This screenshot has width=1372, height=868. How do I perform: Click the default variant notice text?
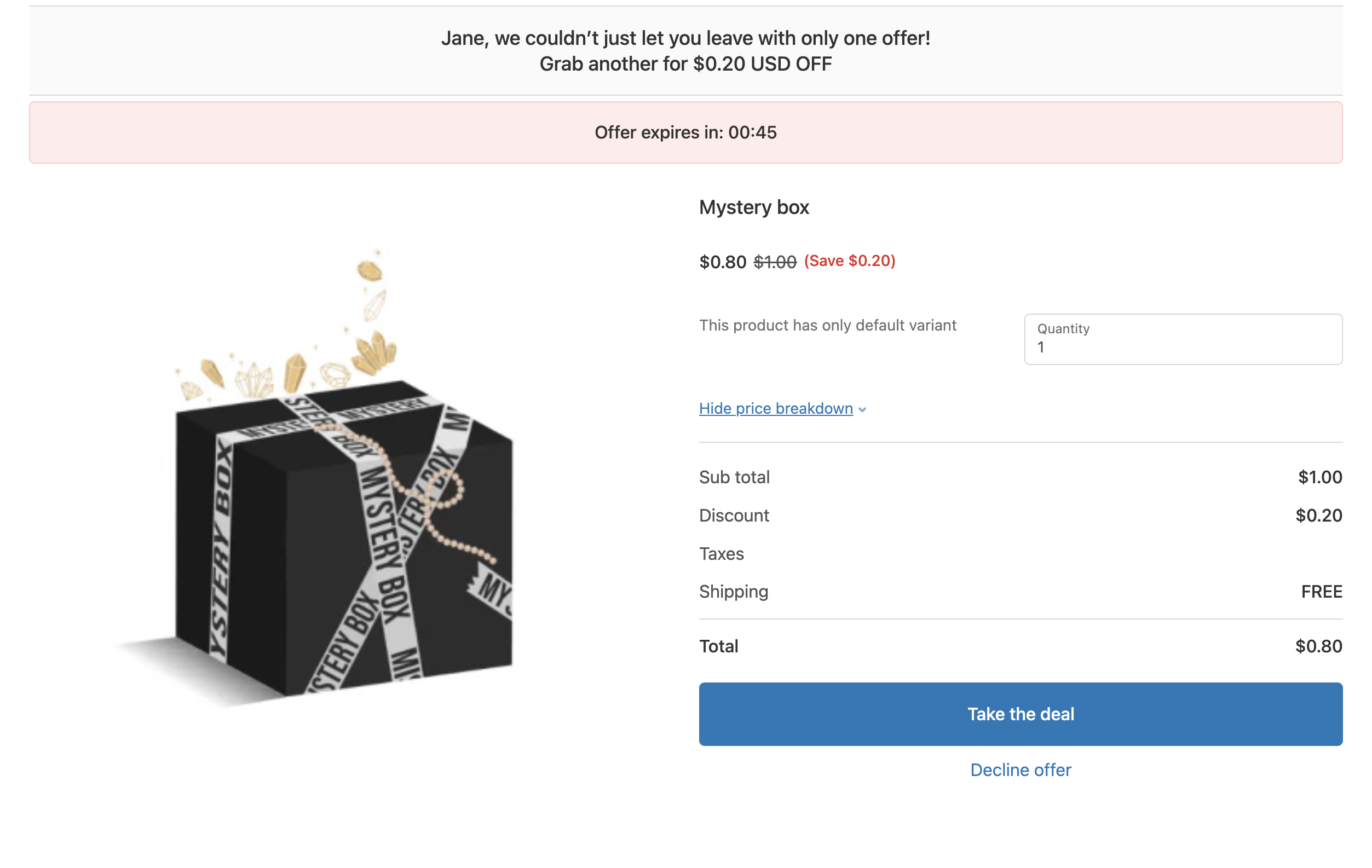(827, 325)
